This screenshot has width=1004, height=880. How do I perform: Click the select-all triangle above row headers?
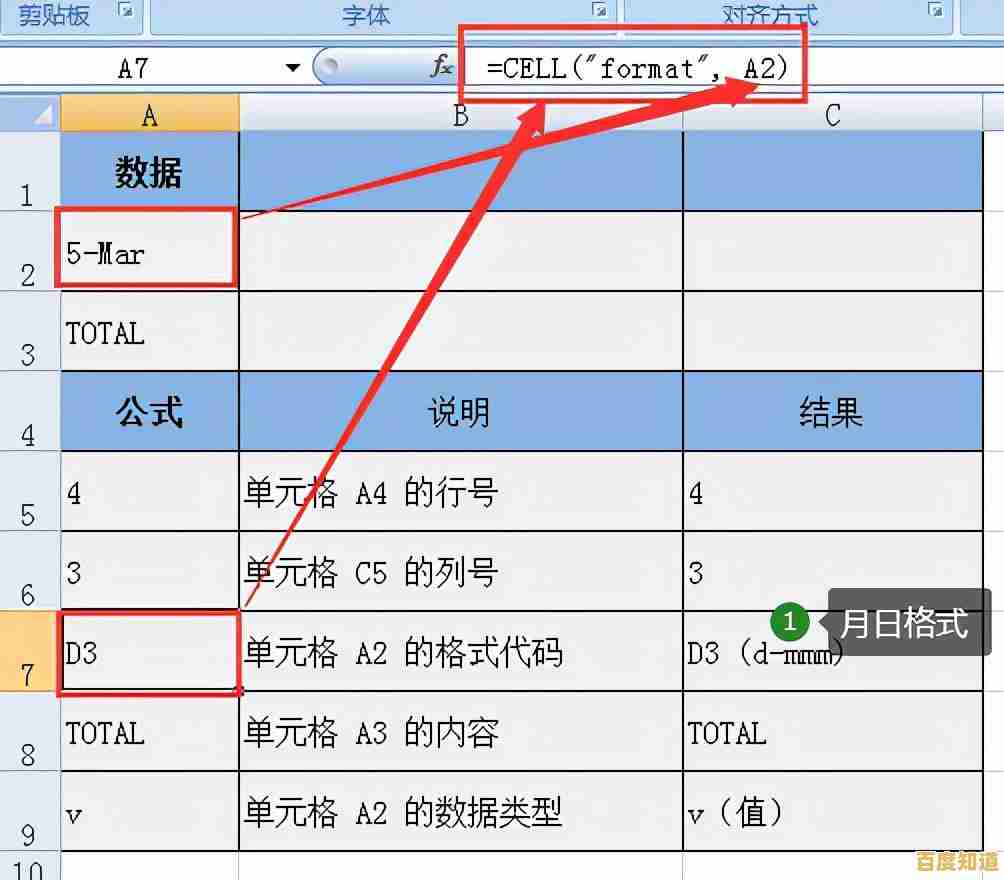(x=40, y=115)
